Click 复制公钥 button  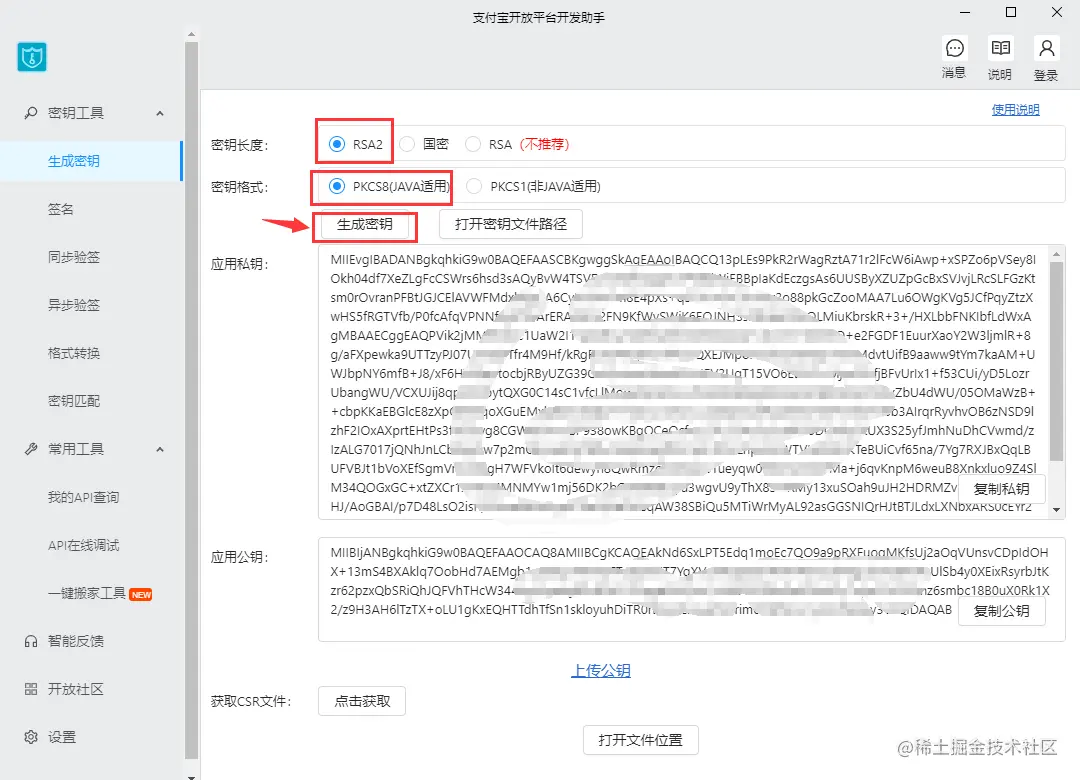[x=1001, y=611]
